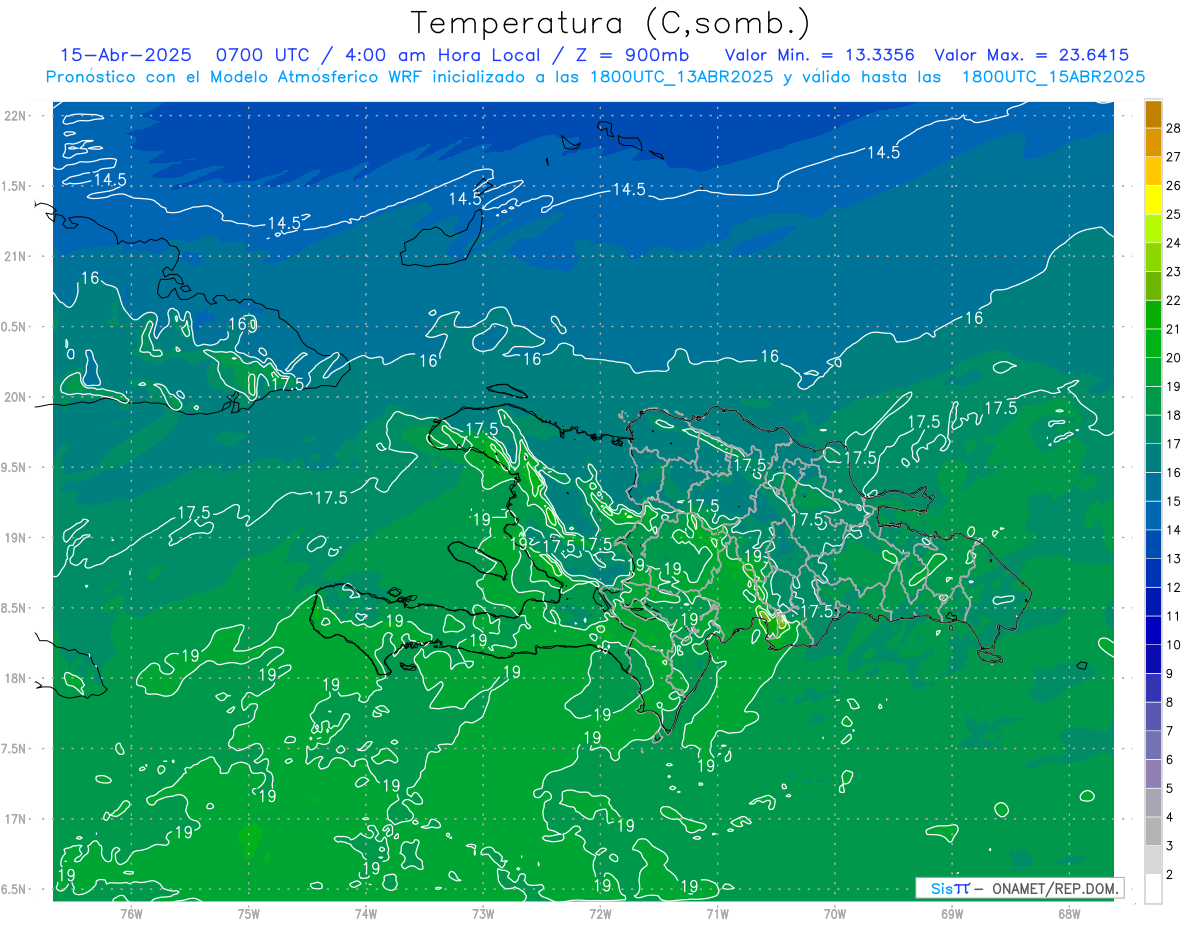Click the lime swatch between 24 and 25
The image size is (1200, 927).
(1153, 229)
